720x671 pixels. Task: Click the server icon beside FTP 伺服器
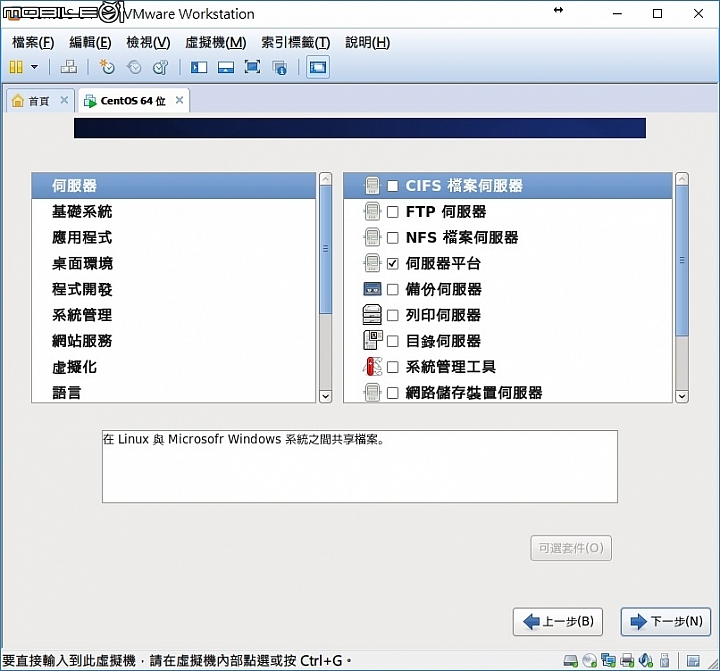(x=372, y=212)
